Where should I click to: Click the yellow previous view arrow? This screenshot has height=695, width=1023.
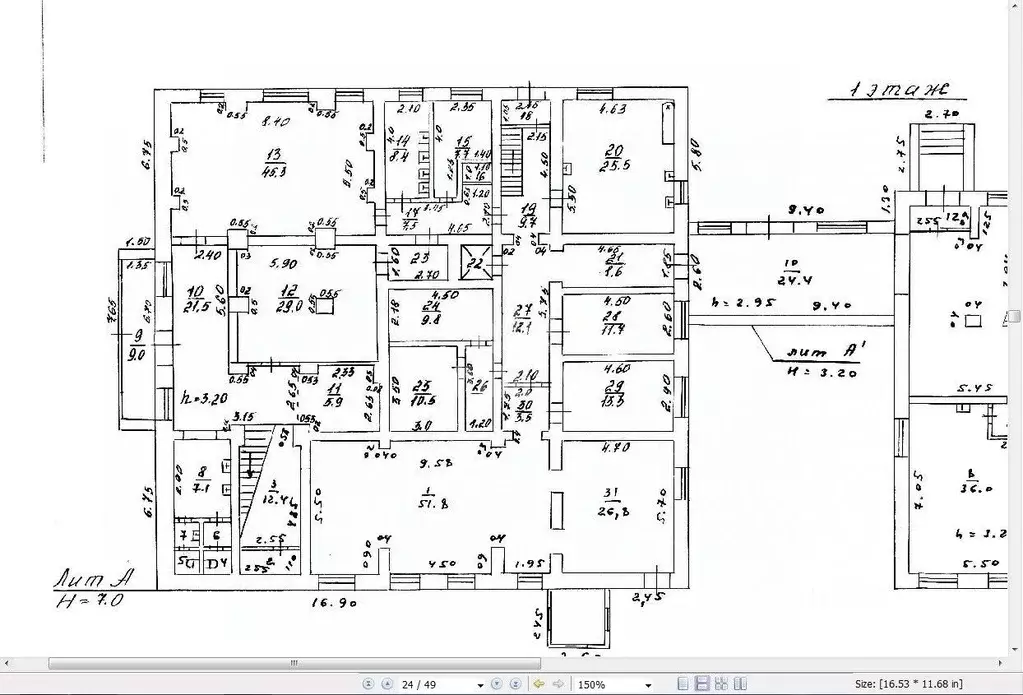tap(538, 684)
